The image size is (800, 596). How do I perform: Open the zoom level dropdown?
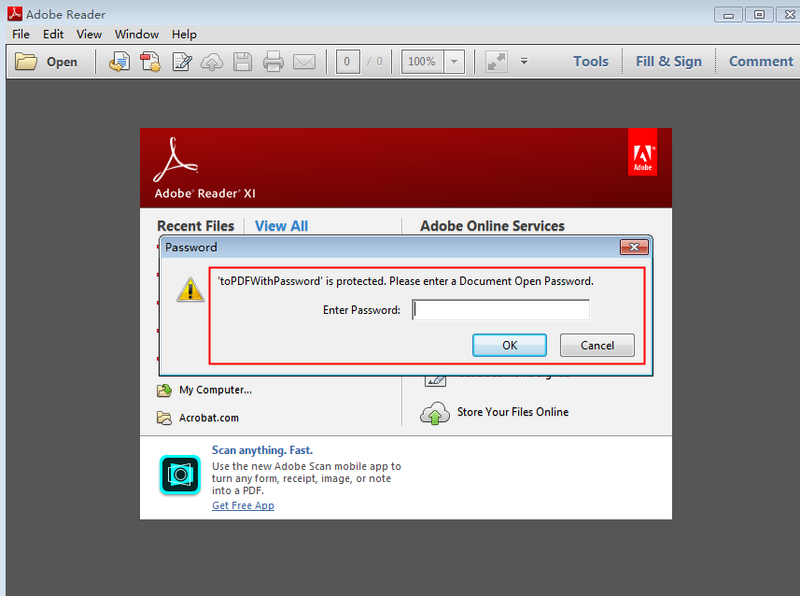coord(455,61)
